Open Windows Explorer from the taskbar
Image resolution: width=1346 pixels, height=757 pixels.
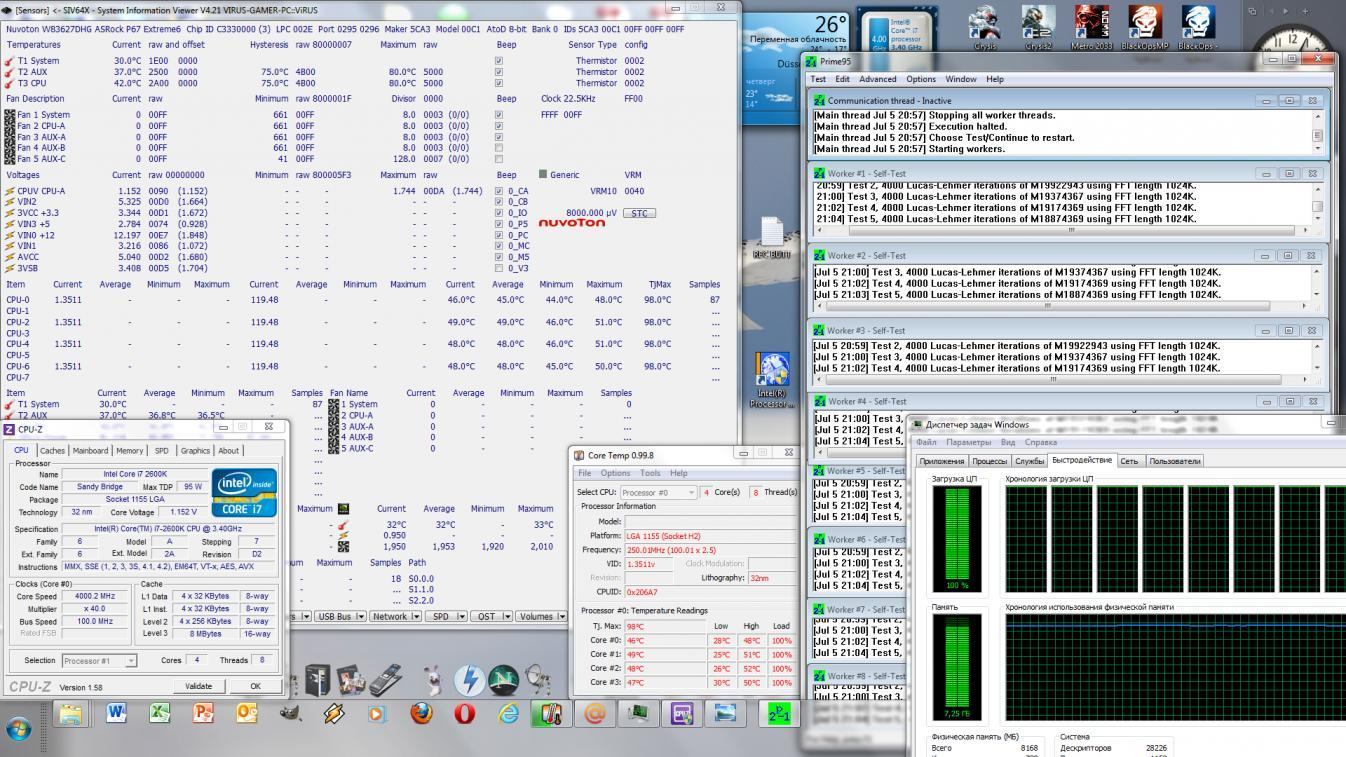tap(70, 713)
